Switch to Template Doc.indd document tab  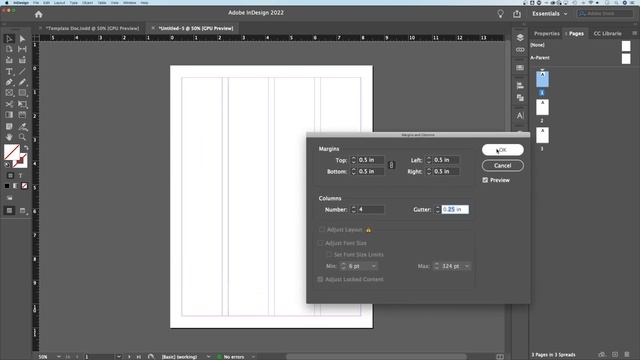(92, 28)
